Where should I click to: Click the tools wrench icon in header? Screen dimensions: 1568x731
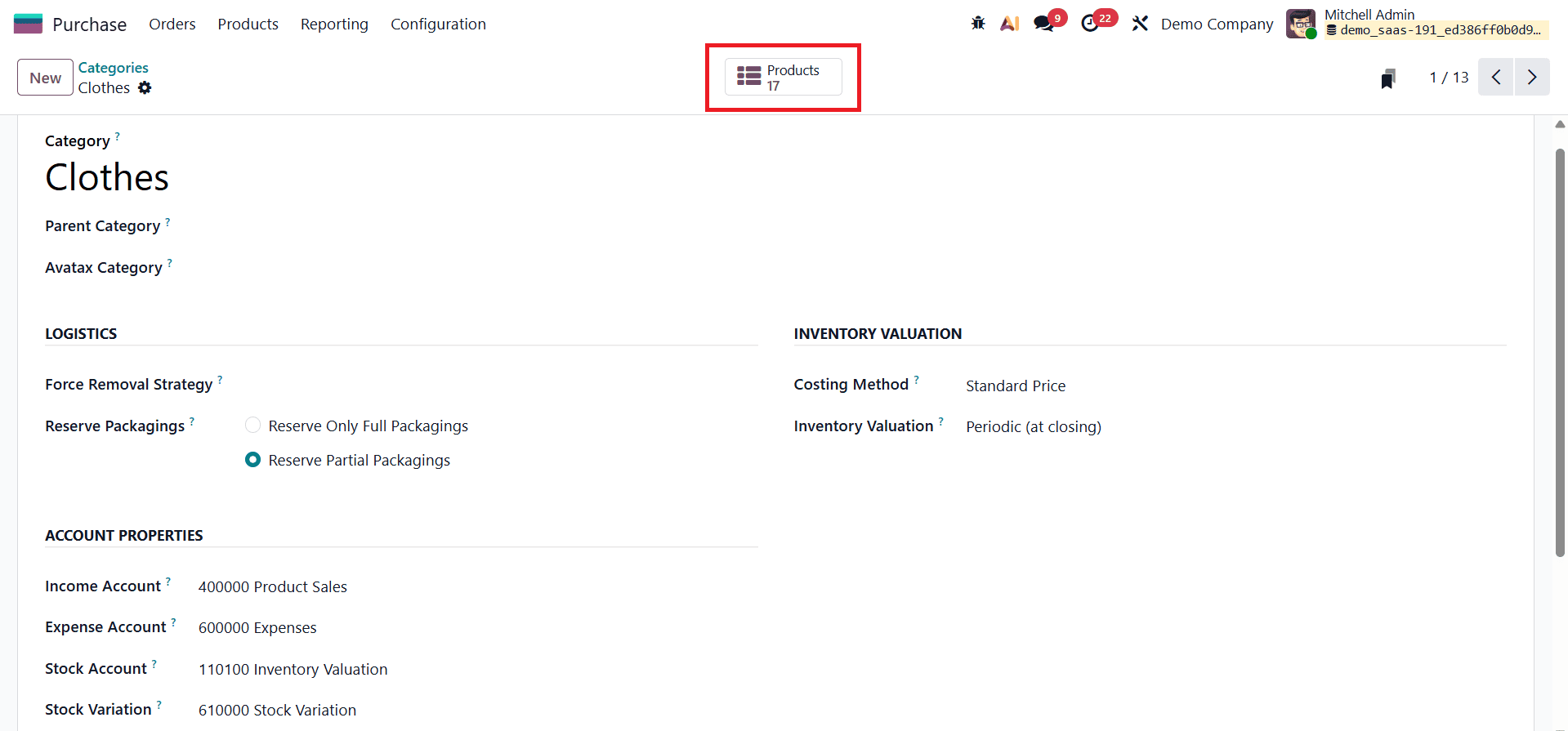point(1140,24)
